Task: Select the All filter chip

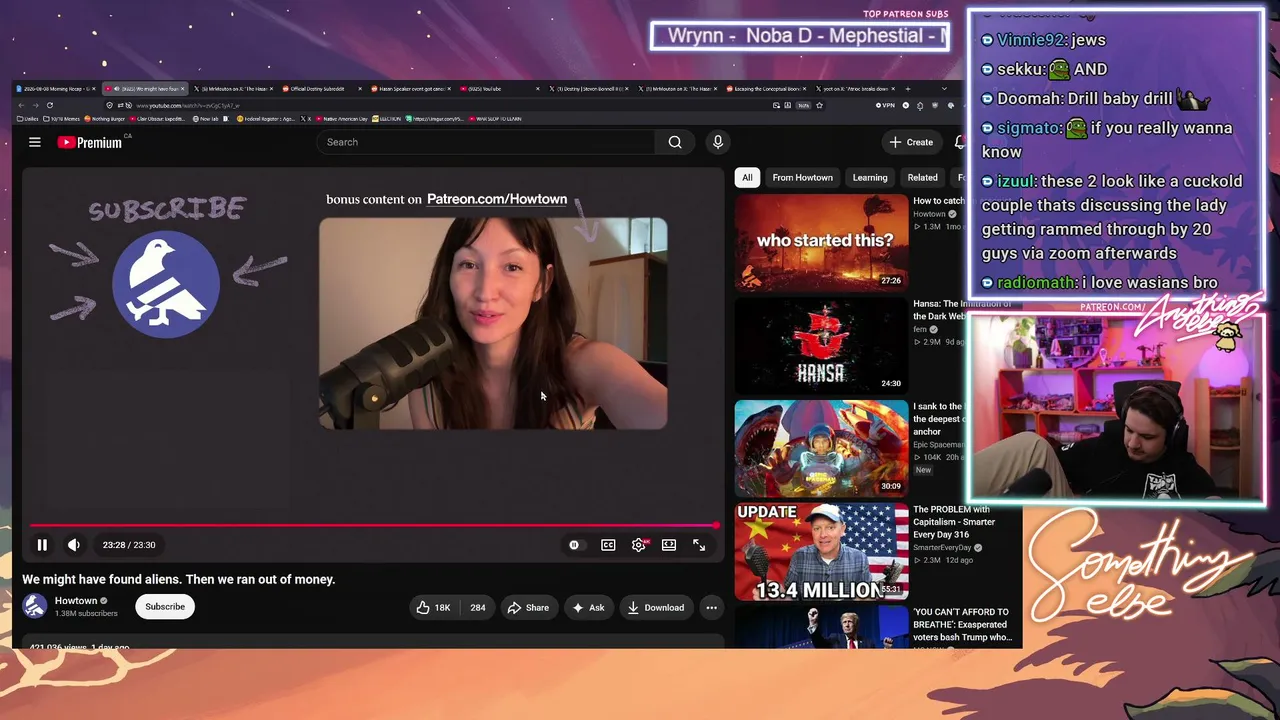Action: pyautogui.click(x=747, y=178)
